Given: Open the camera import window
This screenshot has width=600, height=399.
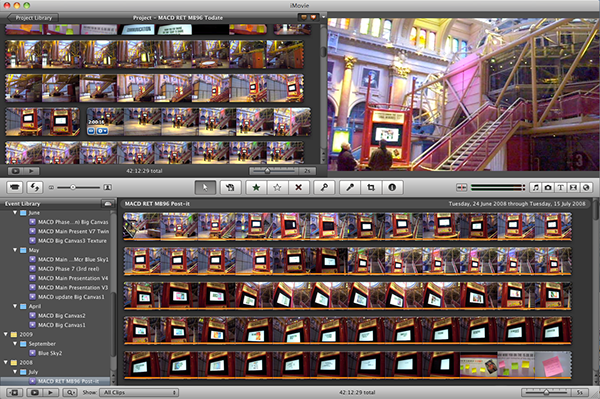Looking at the screenshot, I should point(15,187).
